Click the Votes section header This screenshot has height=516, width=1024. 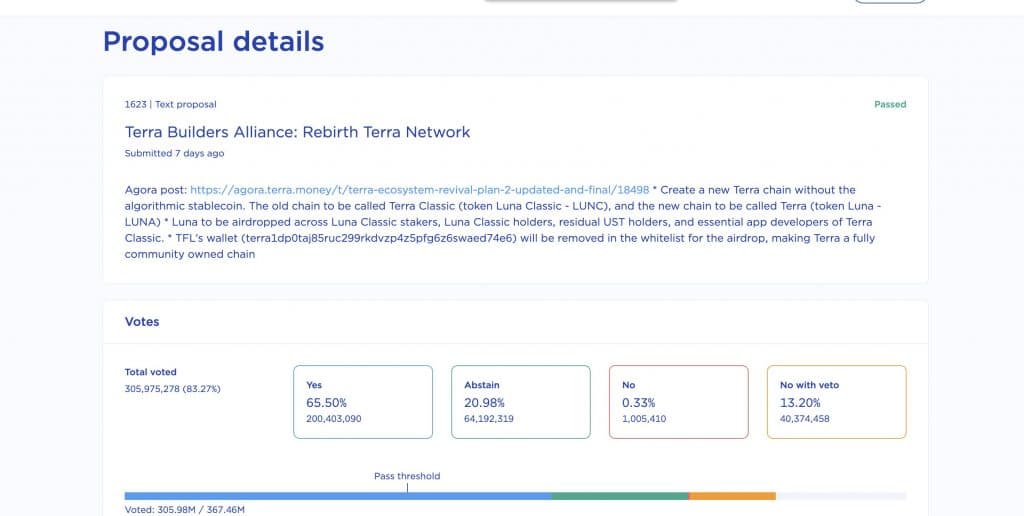click(x=142, y=322)
